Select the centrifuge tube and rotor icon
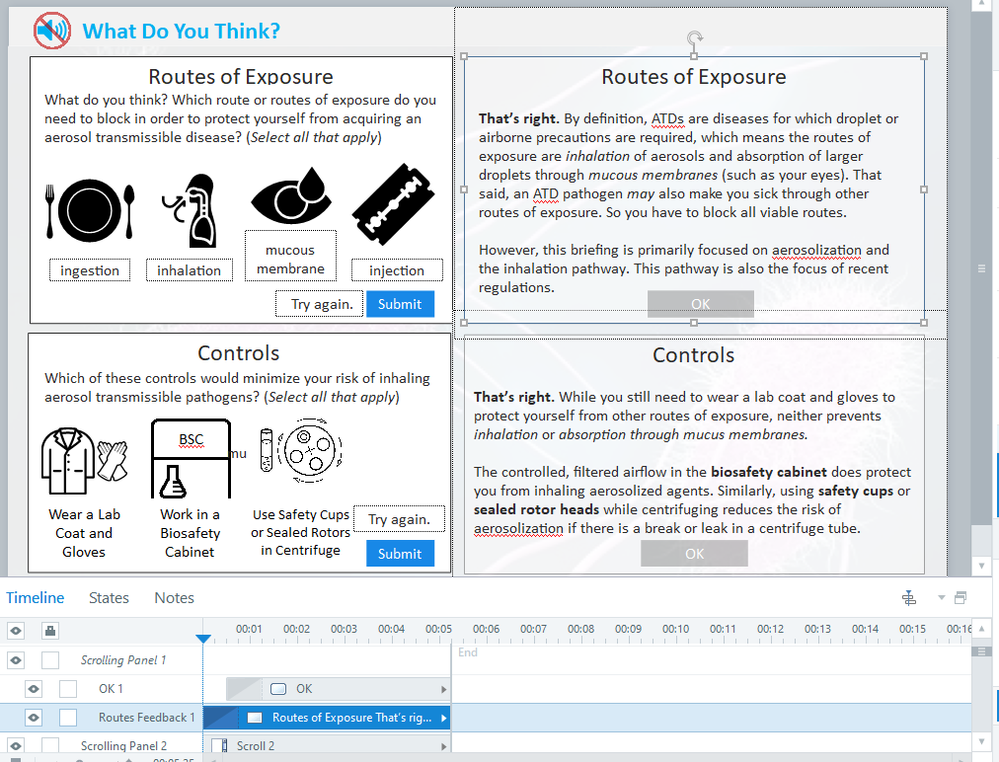999x762 pixels. coord(301,450)
